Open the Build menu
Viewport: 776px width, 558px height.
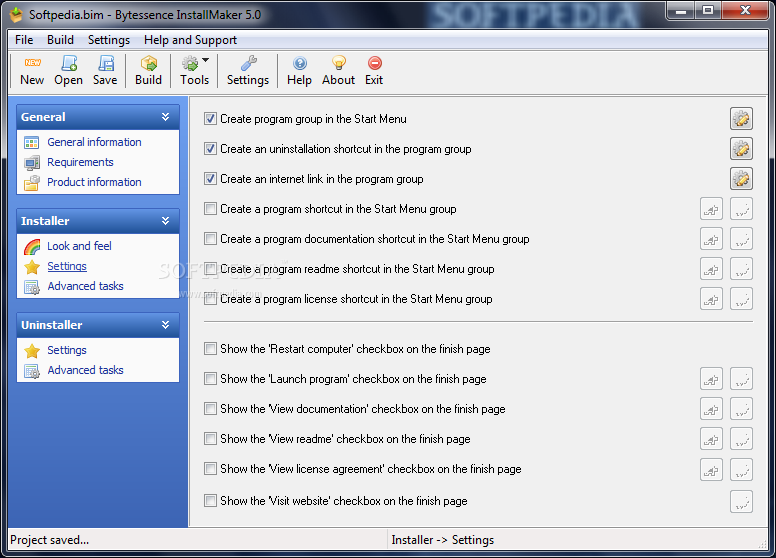pyautogui.click(x=60, y=40)
